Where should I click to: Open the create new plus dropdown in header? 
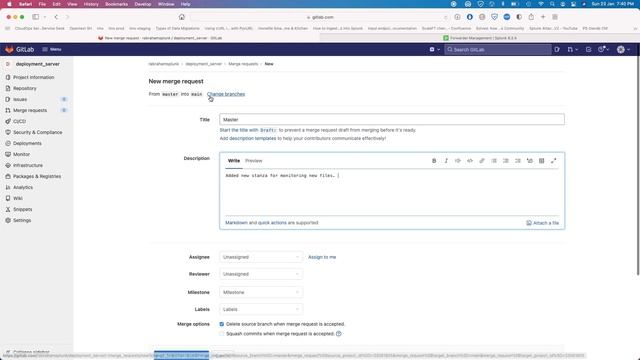coord(435,49)
